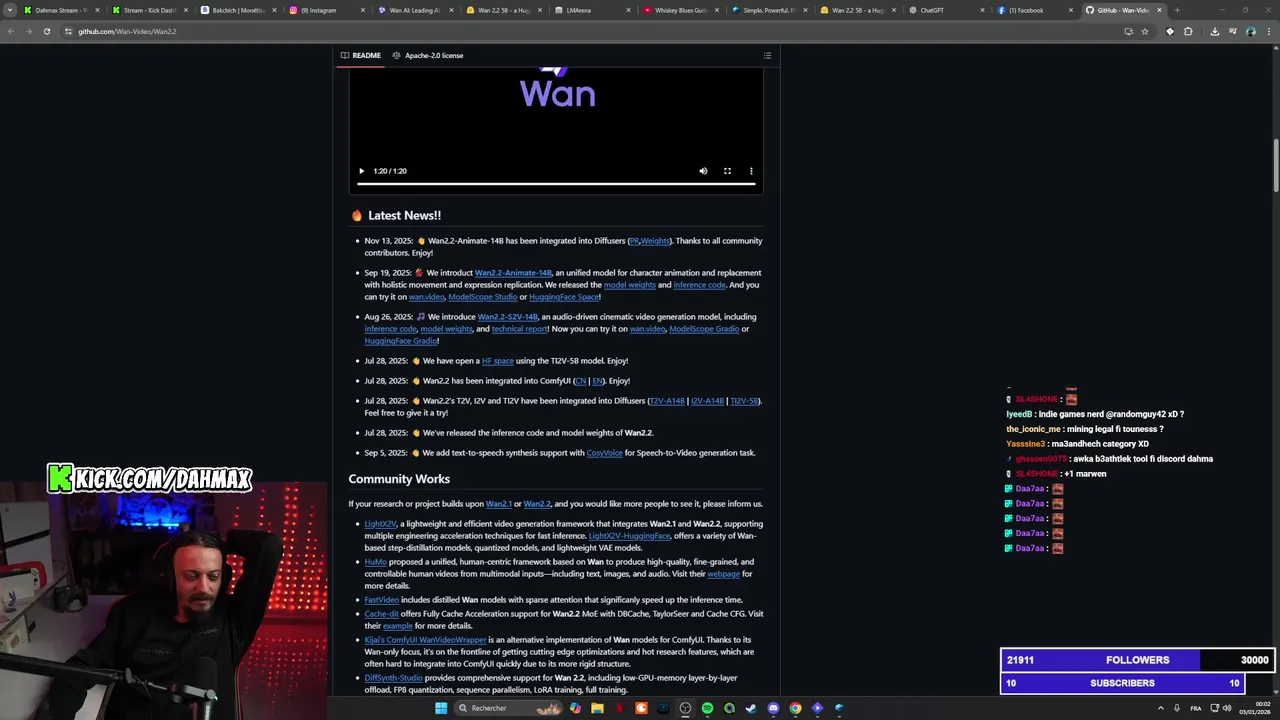Open Kijai's ComfyUI WanVideoWrapper link
The image size is (1280, 720).
[x=425, y=640]
